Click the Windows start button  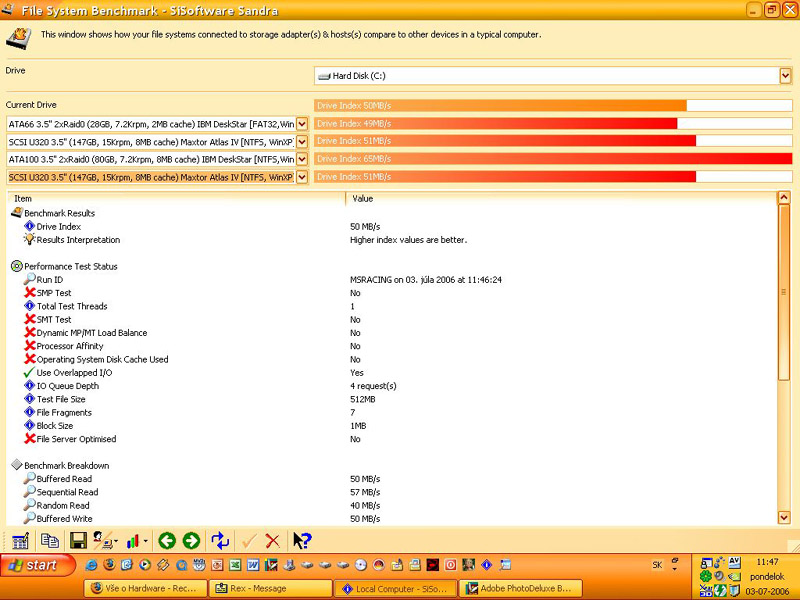point(37,565)
